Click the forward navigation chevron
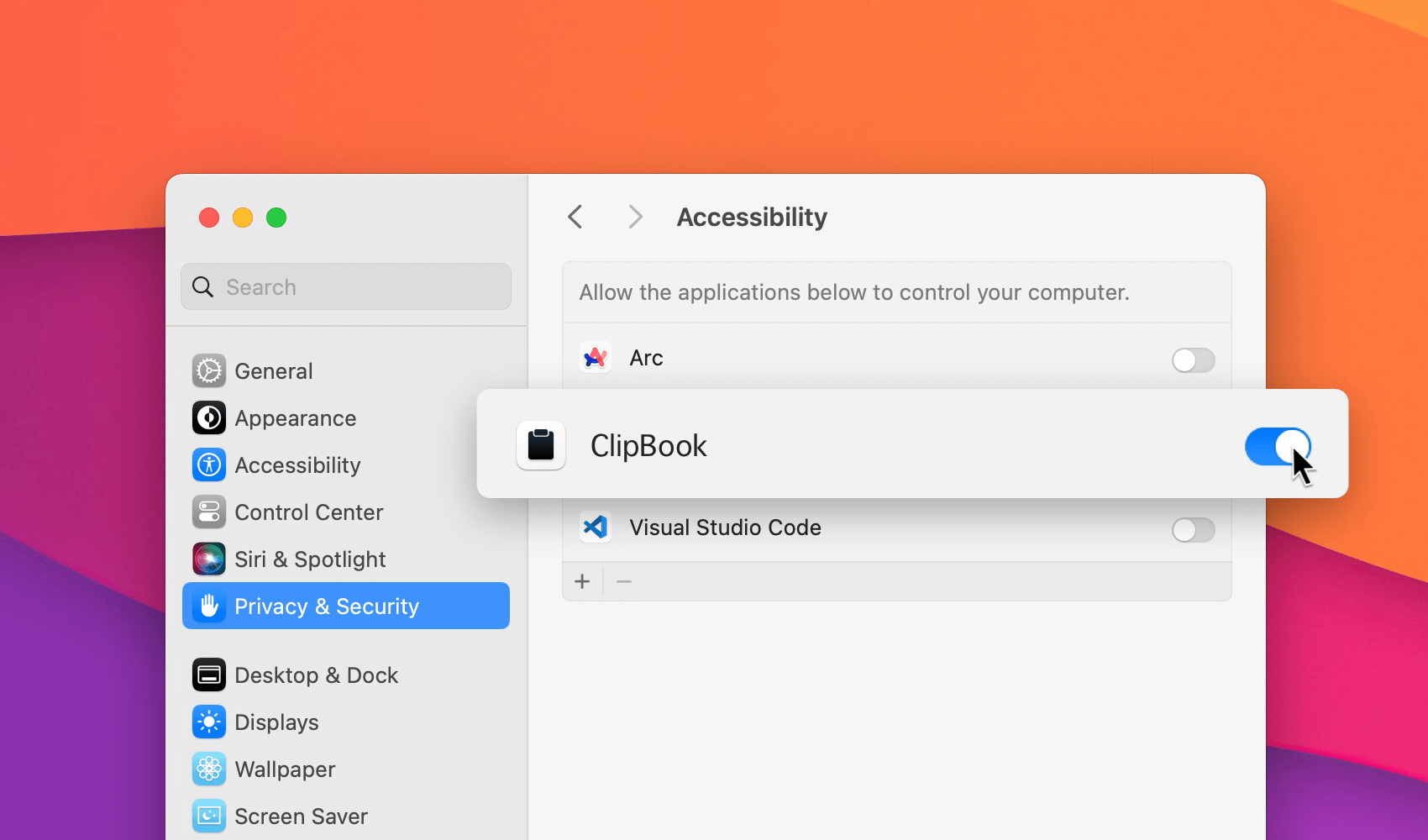Viewport: 1428px width, 840px height. (635, 217)
